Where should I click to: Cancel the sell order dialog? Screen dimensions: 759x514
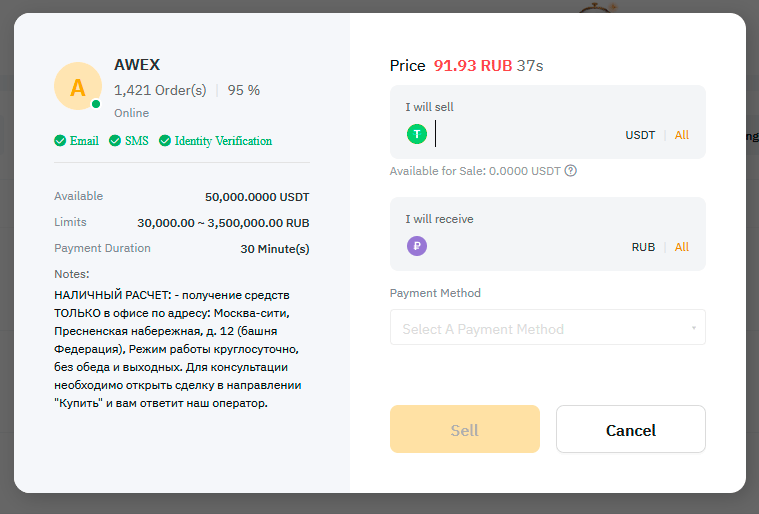(x=631, y=429)
